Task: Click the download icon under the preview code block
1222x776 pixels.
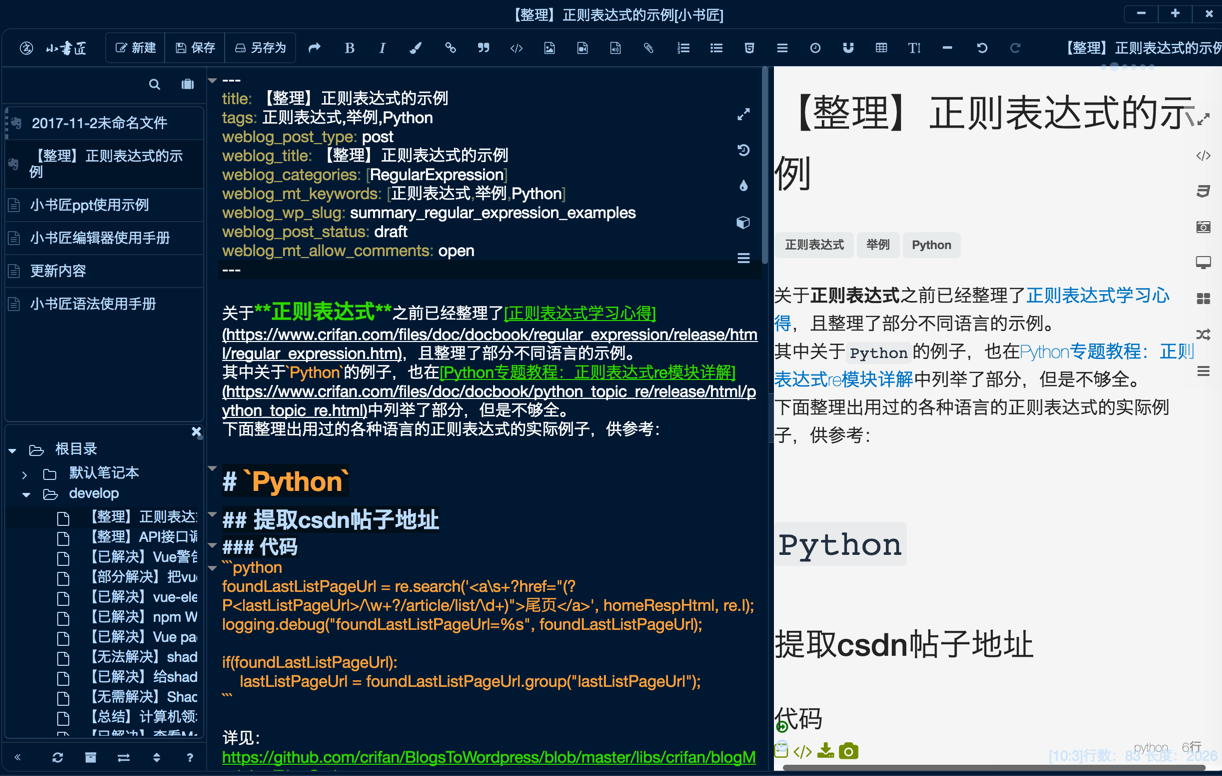Action: tap(826, 750)
